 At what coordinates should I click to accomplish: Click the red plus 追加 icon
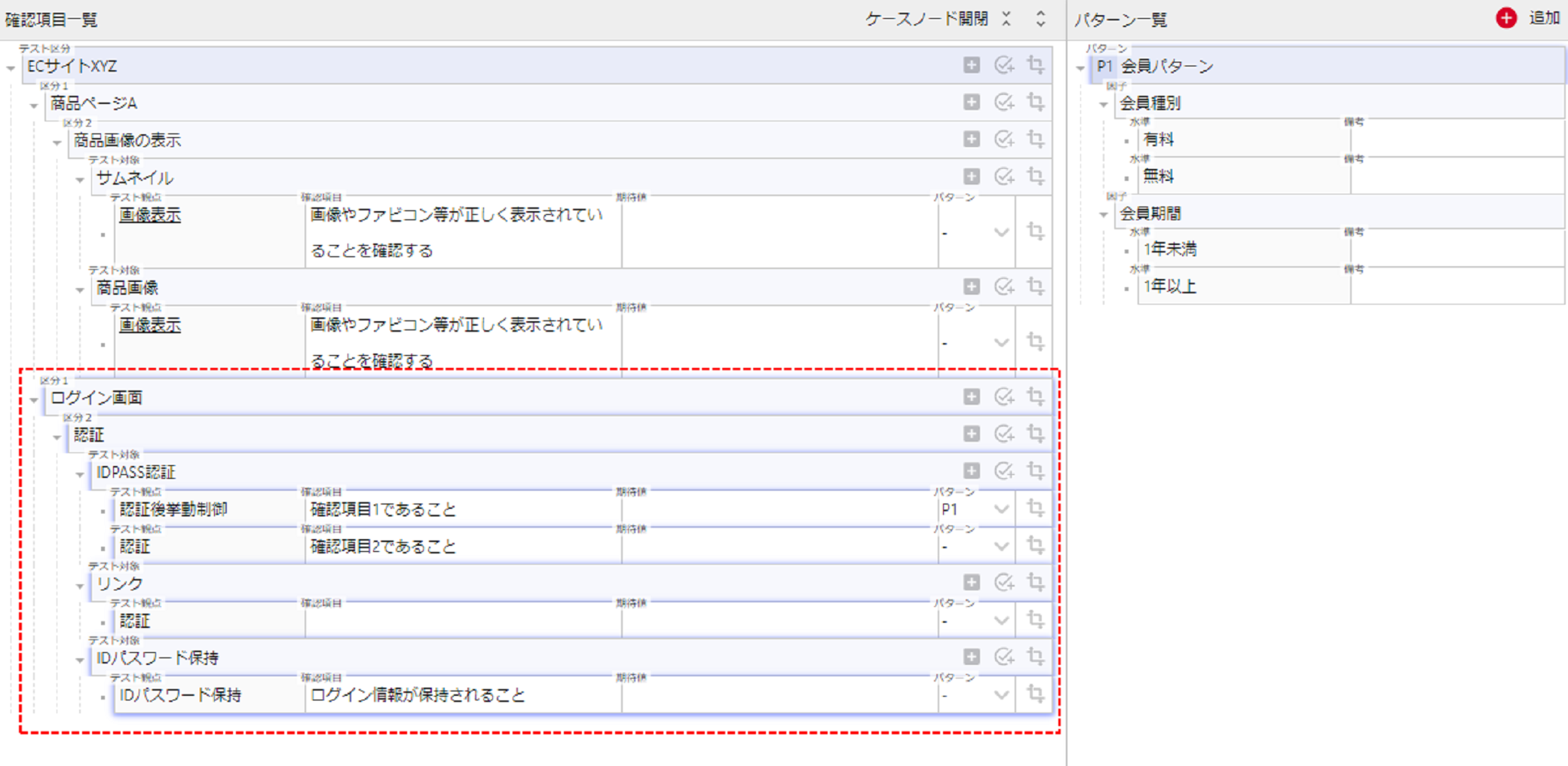tap(1505, 18)
